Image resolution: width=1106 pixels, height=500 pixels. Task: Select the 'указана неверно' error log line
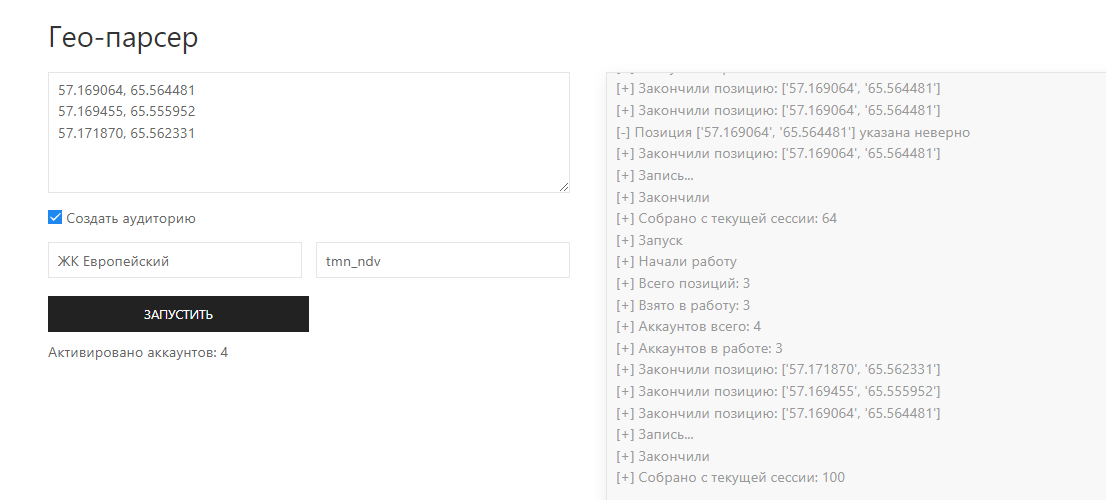pos(793,132)
